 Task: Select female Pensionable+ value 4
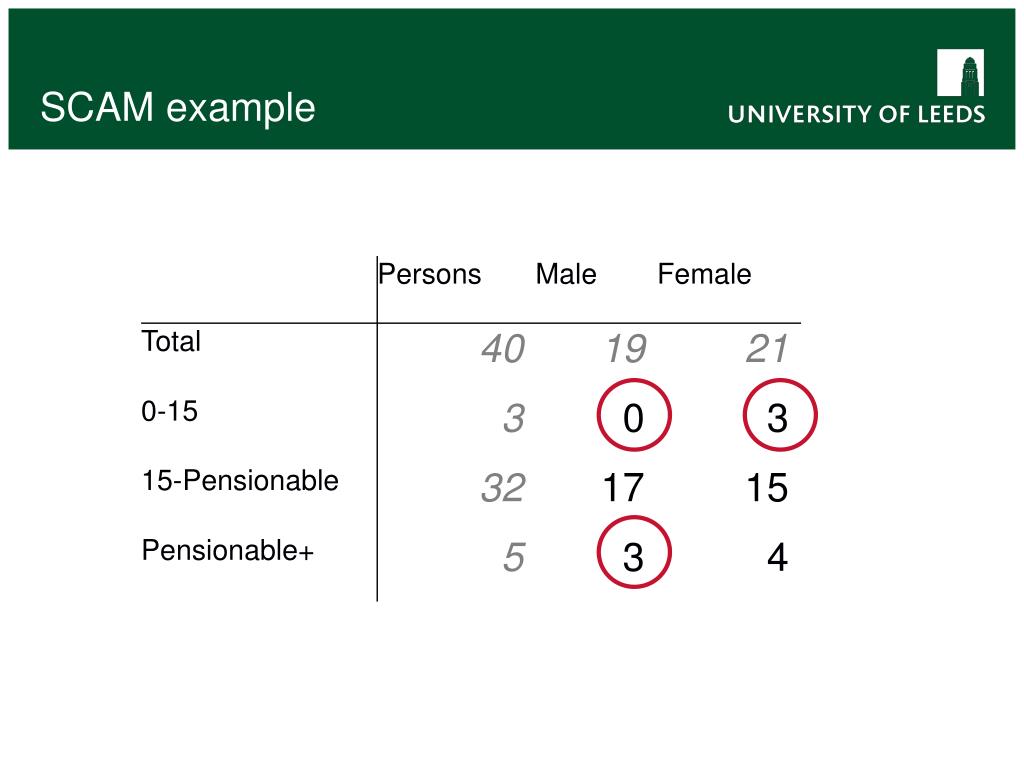click(x=777, y=558)
